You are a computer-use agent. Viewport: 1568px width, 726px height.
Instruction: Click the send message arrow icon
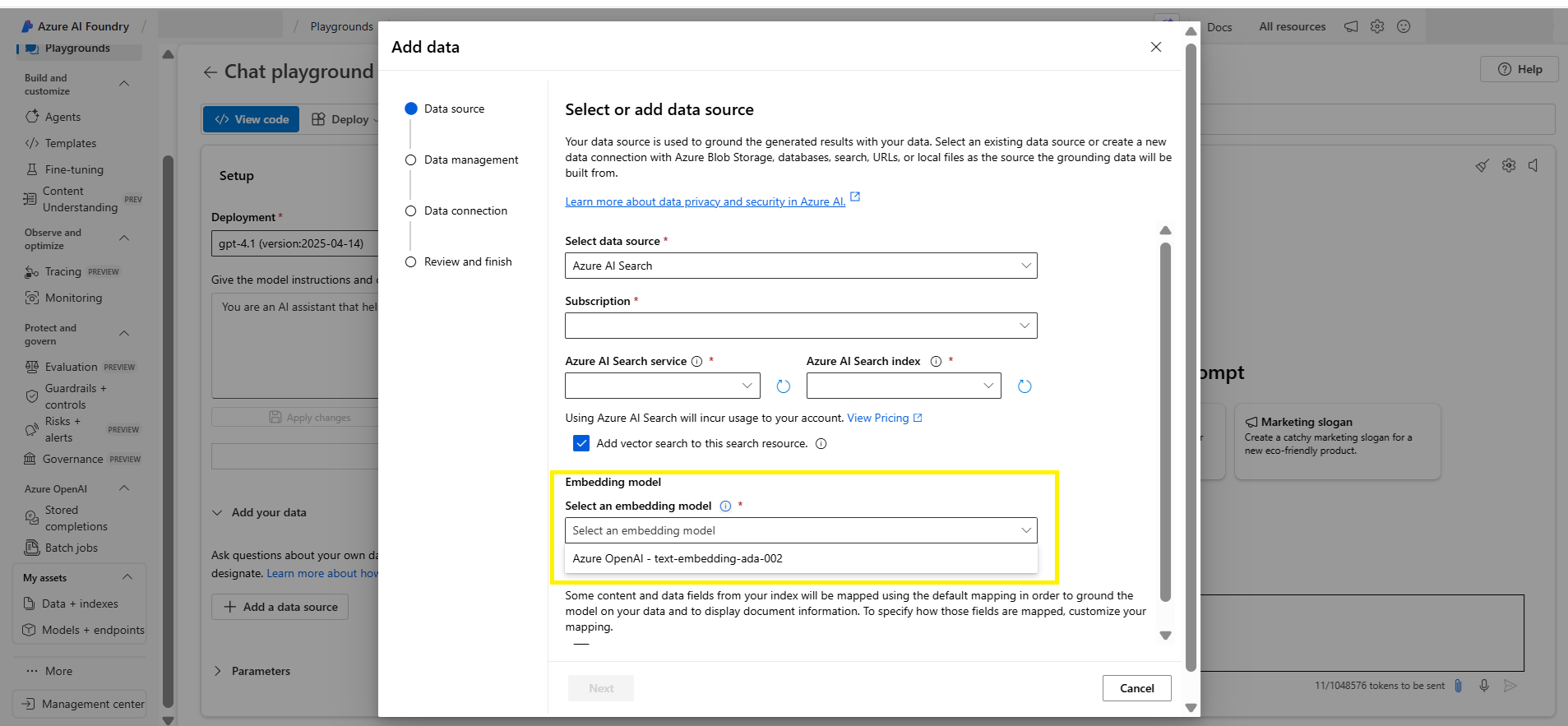pyautogui.click(x=1510, y=686)
